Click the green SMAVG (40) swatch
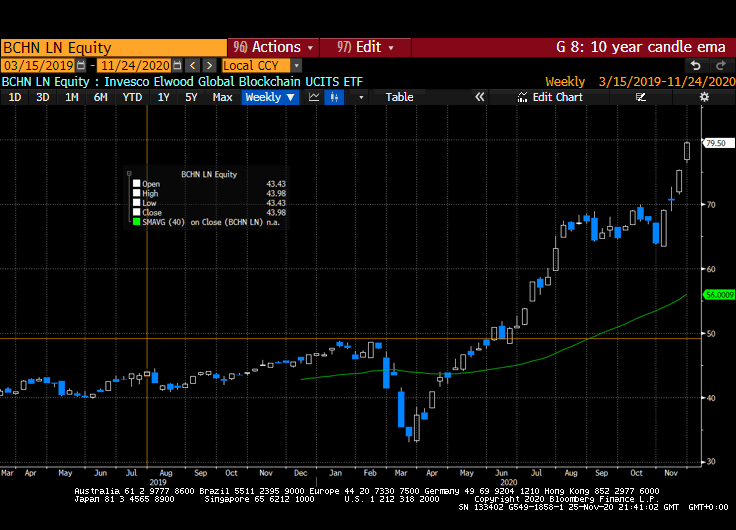 (x=137, y=222)
